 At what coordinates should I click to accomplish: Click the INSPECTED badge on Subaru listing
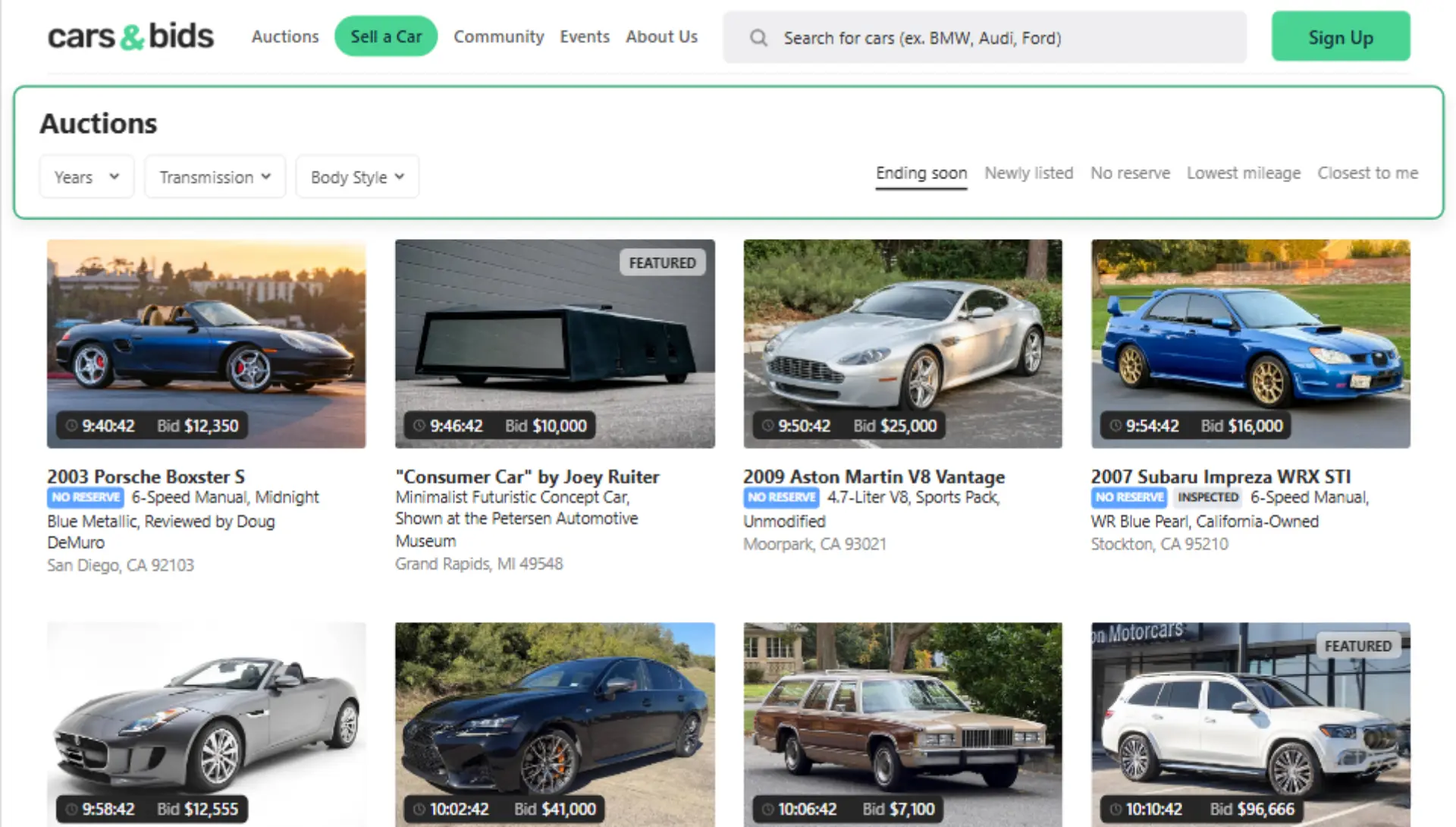[1208, 497]
